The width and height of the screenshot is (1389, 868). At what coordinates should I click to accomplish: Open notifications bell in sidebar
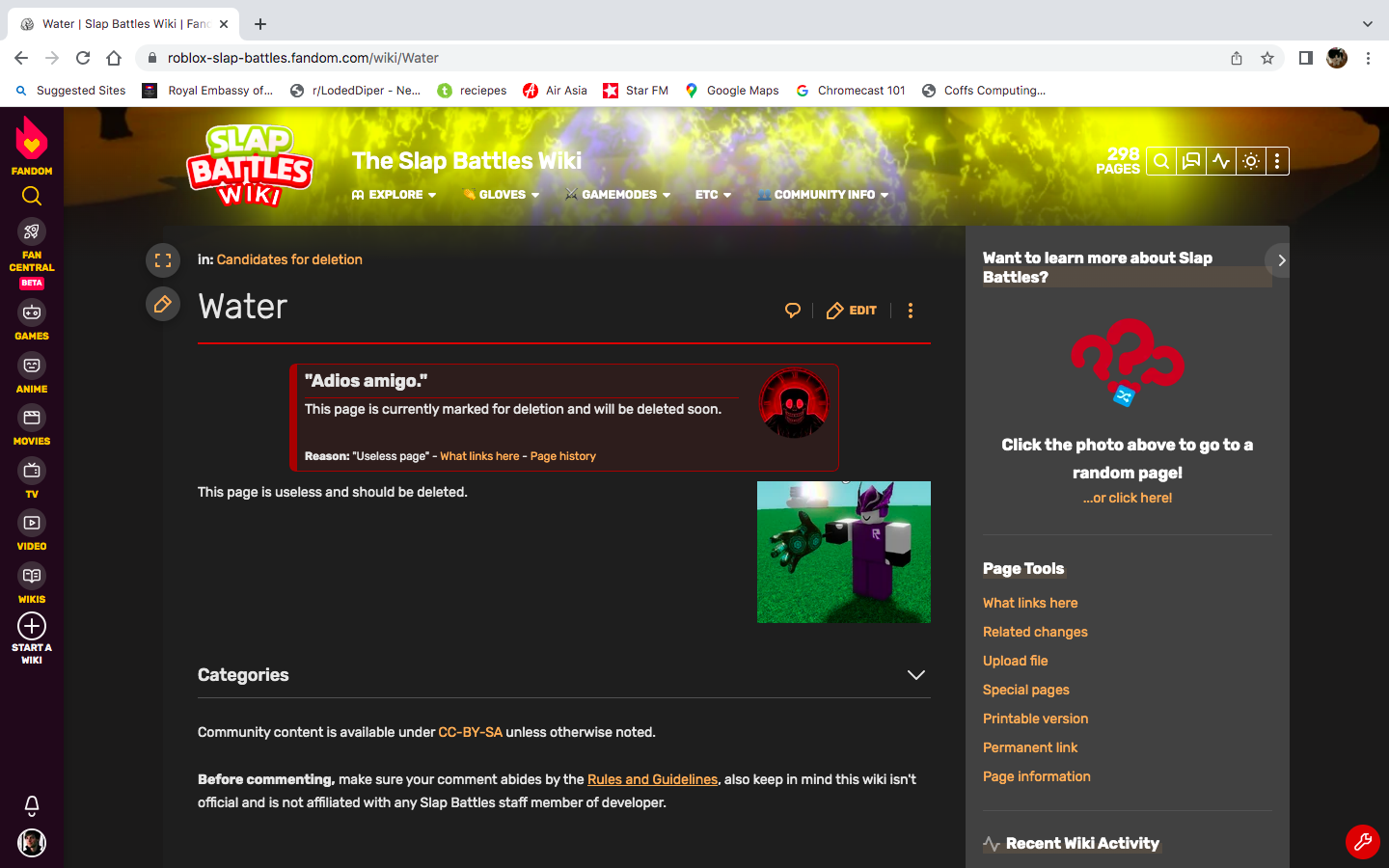32,805
